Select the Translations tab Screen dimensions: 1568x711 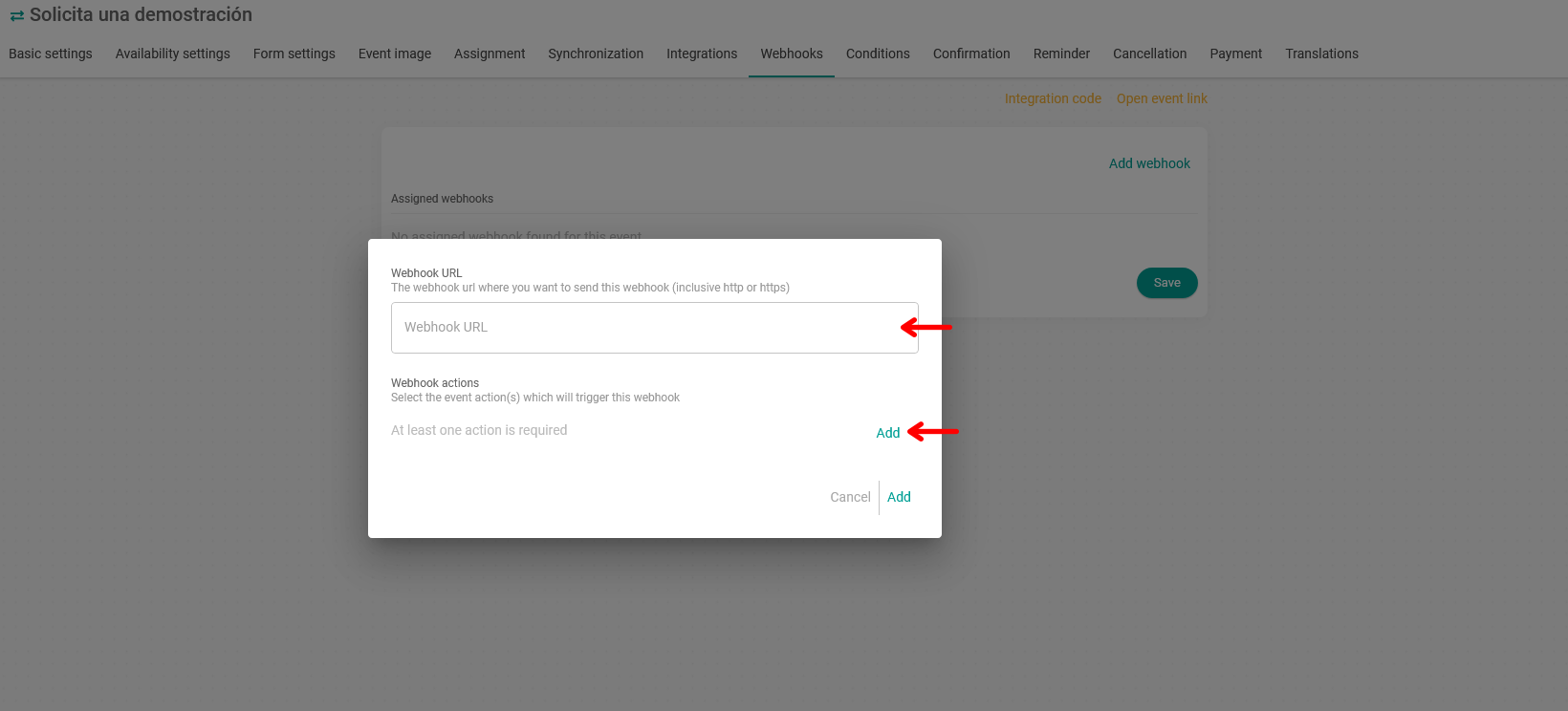tap(1321, 54)
